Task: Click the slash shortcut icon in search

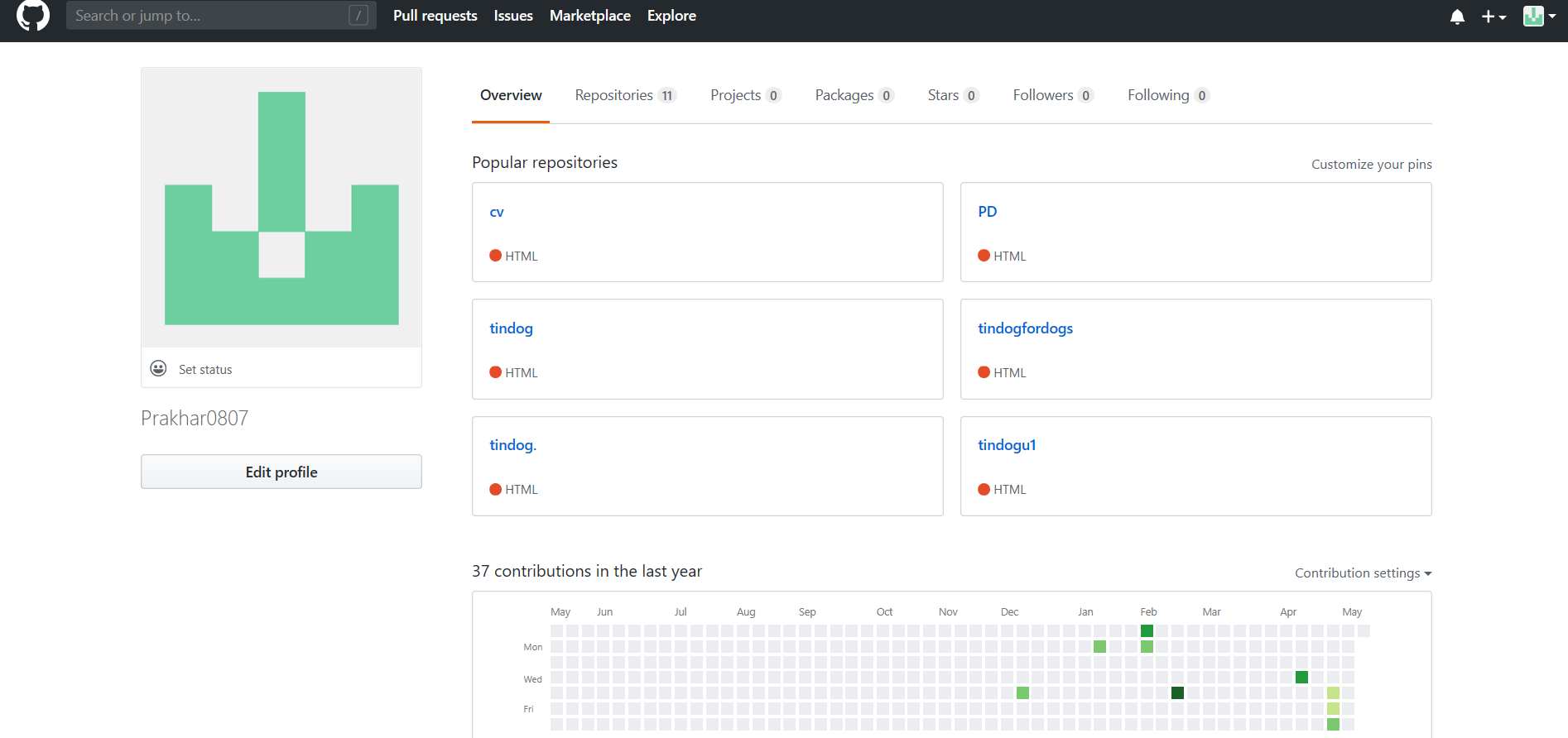Action: (x=358, y=16)
